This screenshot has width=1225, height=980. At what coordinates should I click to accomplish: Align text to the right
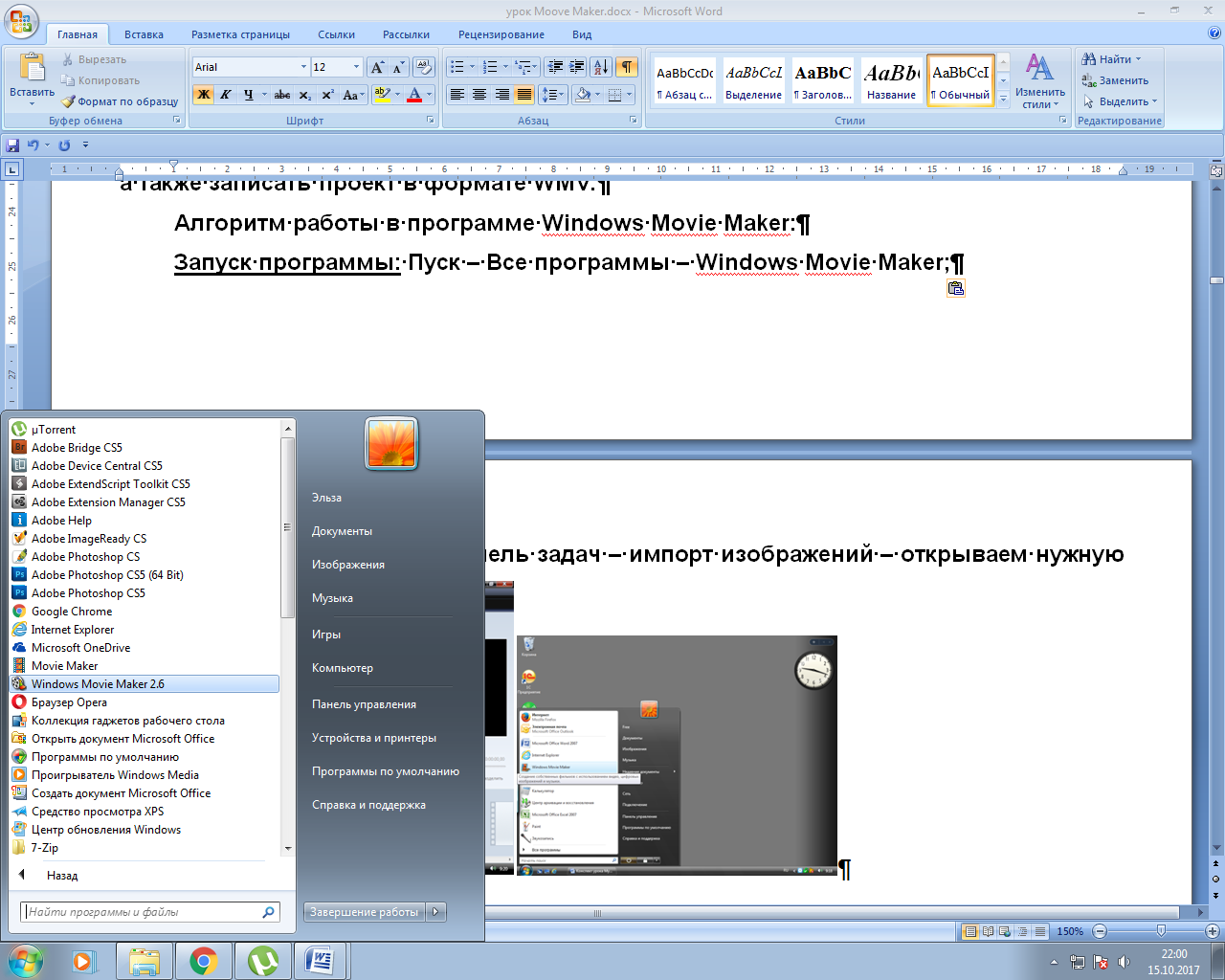(501, 95)
